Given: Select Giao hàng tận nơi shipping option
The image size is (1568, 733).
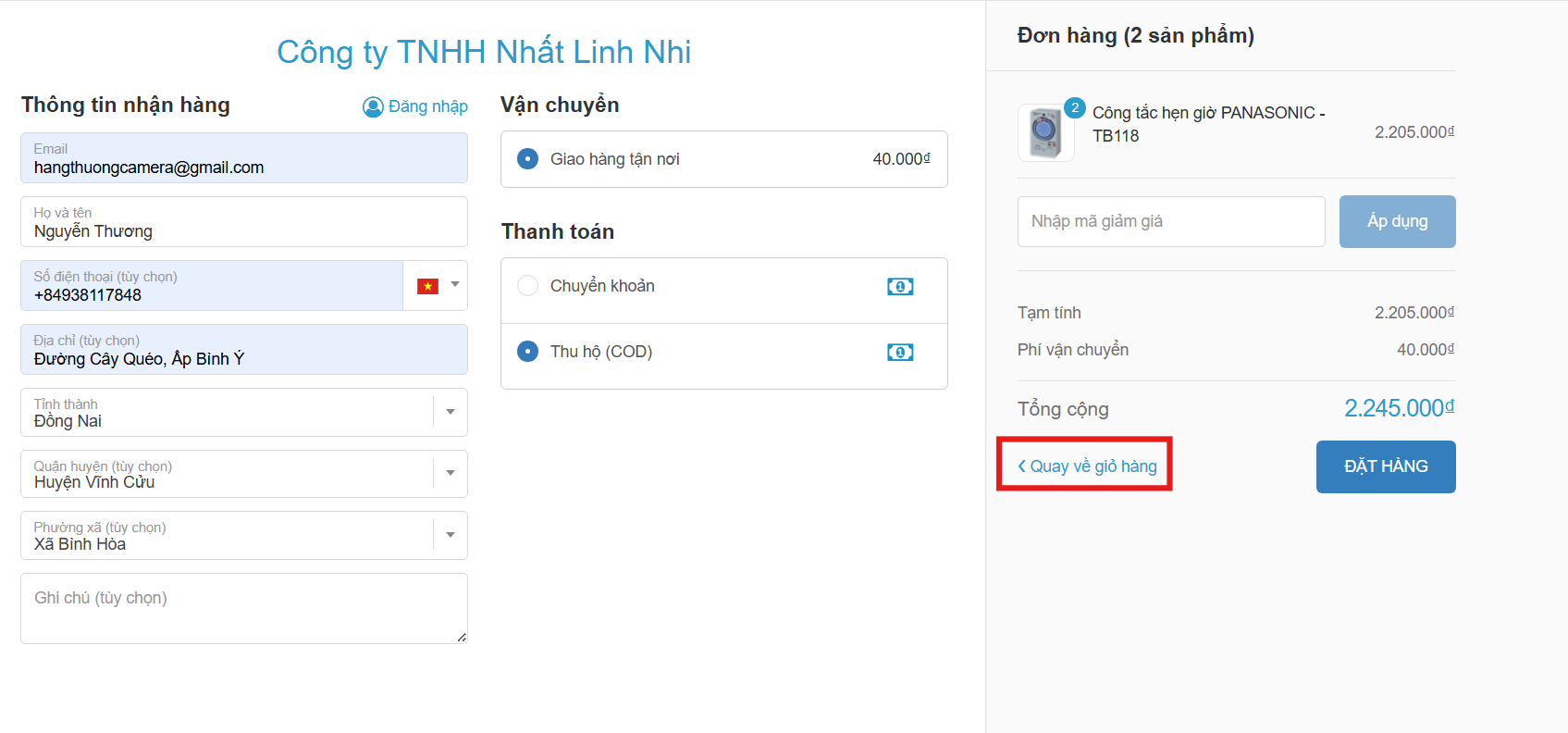Looking at the screenshot, I should [x=528, y=159].
